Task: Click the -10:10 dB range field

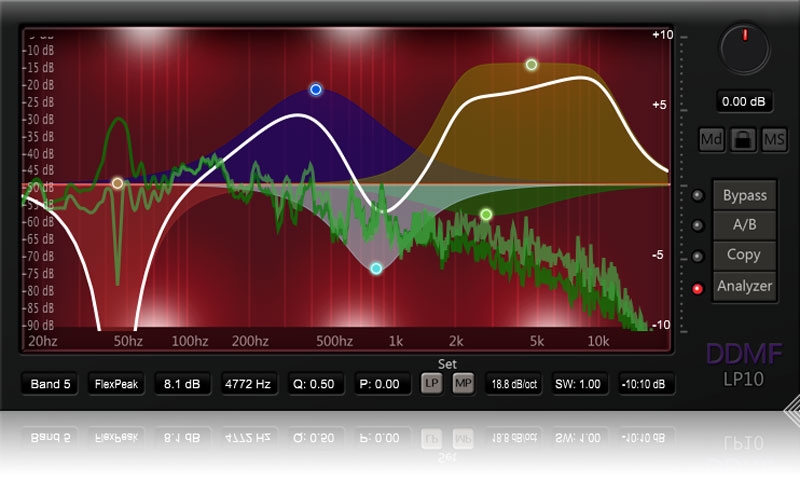Action: pyautogui.click(x=645, y=383)
